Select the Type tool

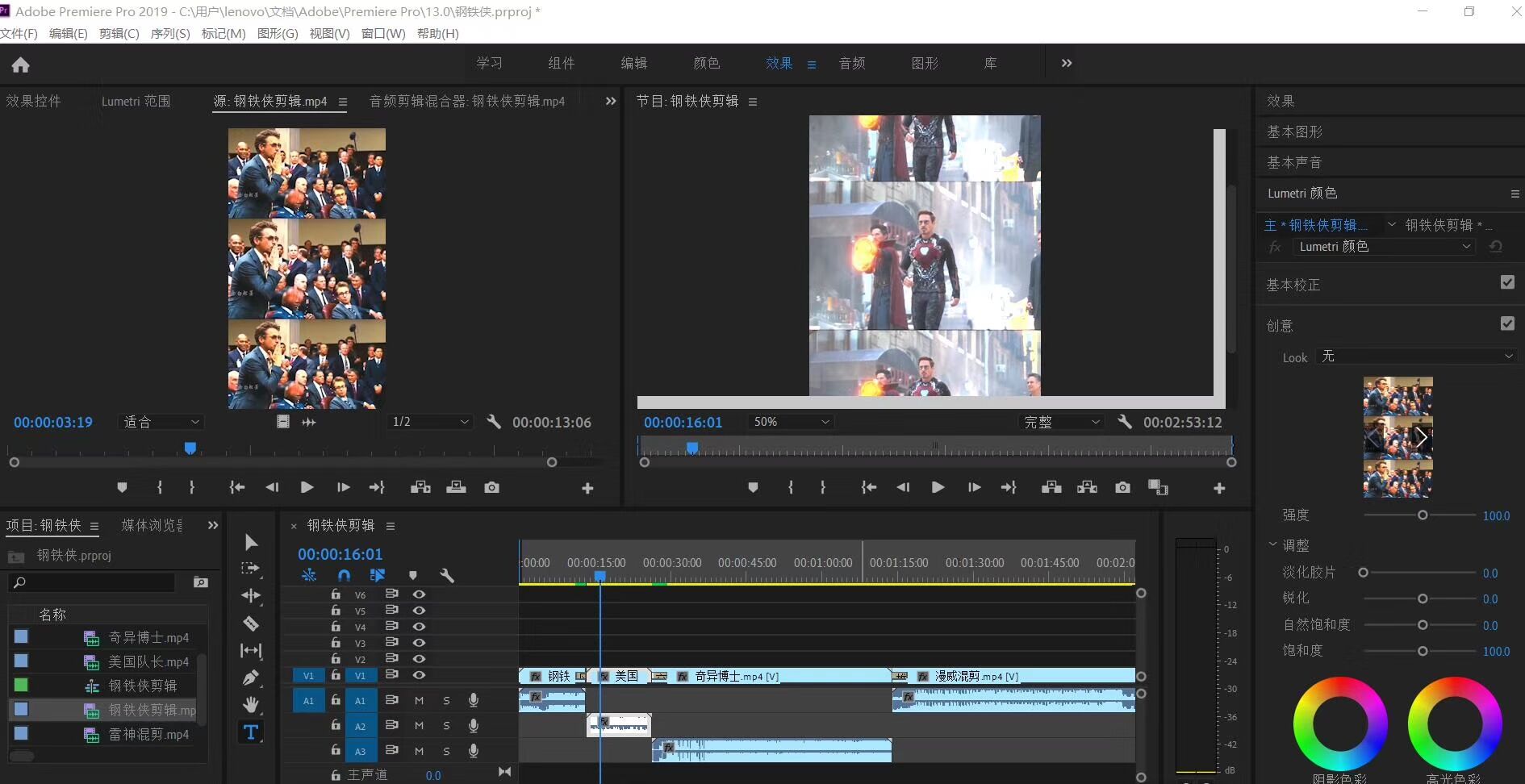pos(251,732)
